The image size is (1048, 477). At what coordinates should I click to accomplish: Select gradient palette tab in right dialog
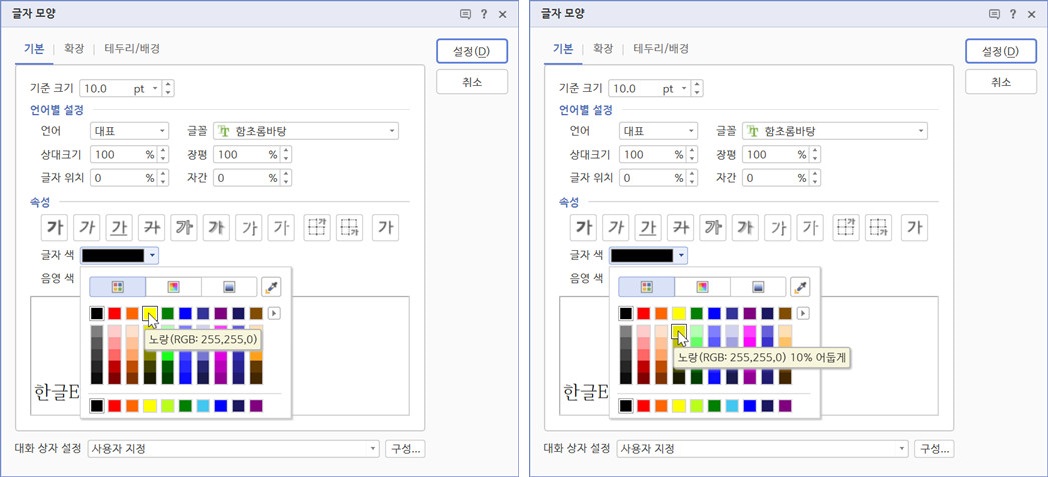tap(758, 287)
